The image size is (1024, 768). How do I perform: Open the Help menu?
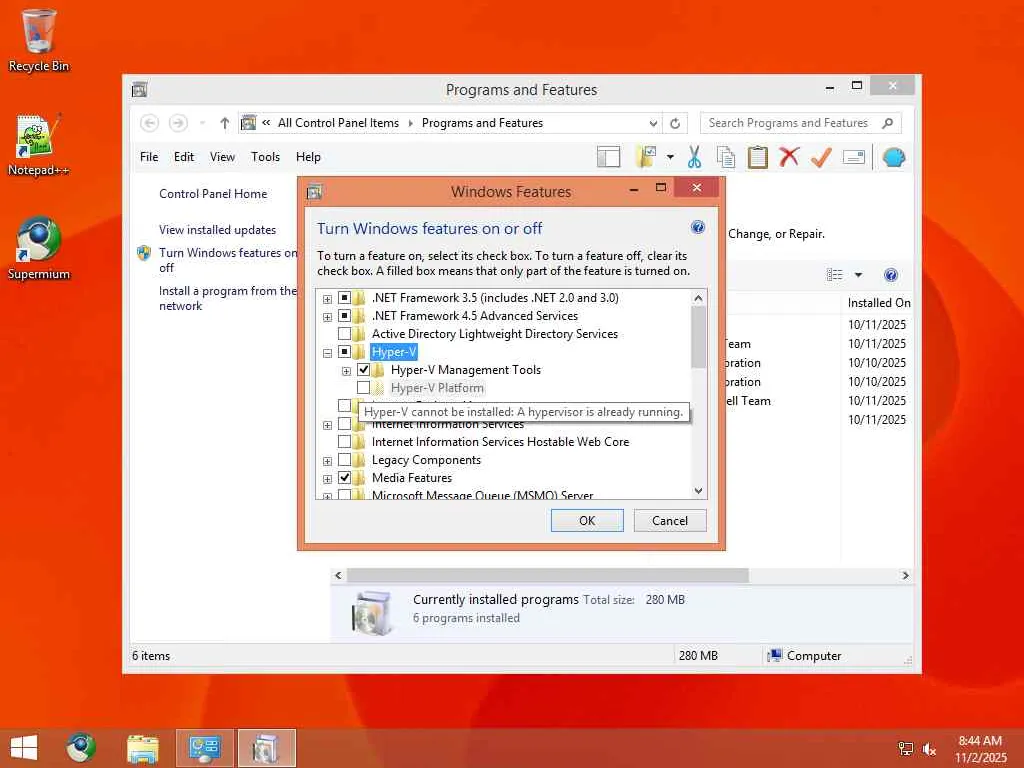[308, 157]
